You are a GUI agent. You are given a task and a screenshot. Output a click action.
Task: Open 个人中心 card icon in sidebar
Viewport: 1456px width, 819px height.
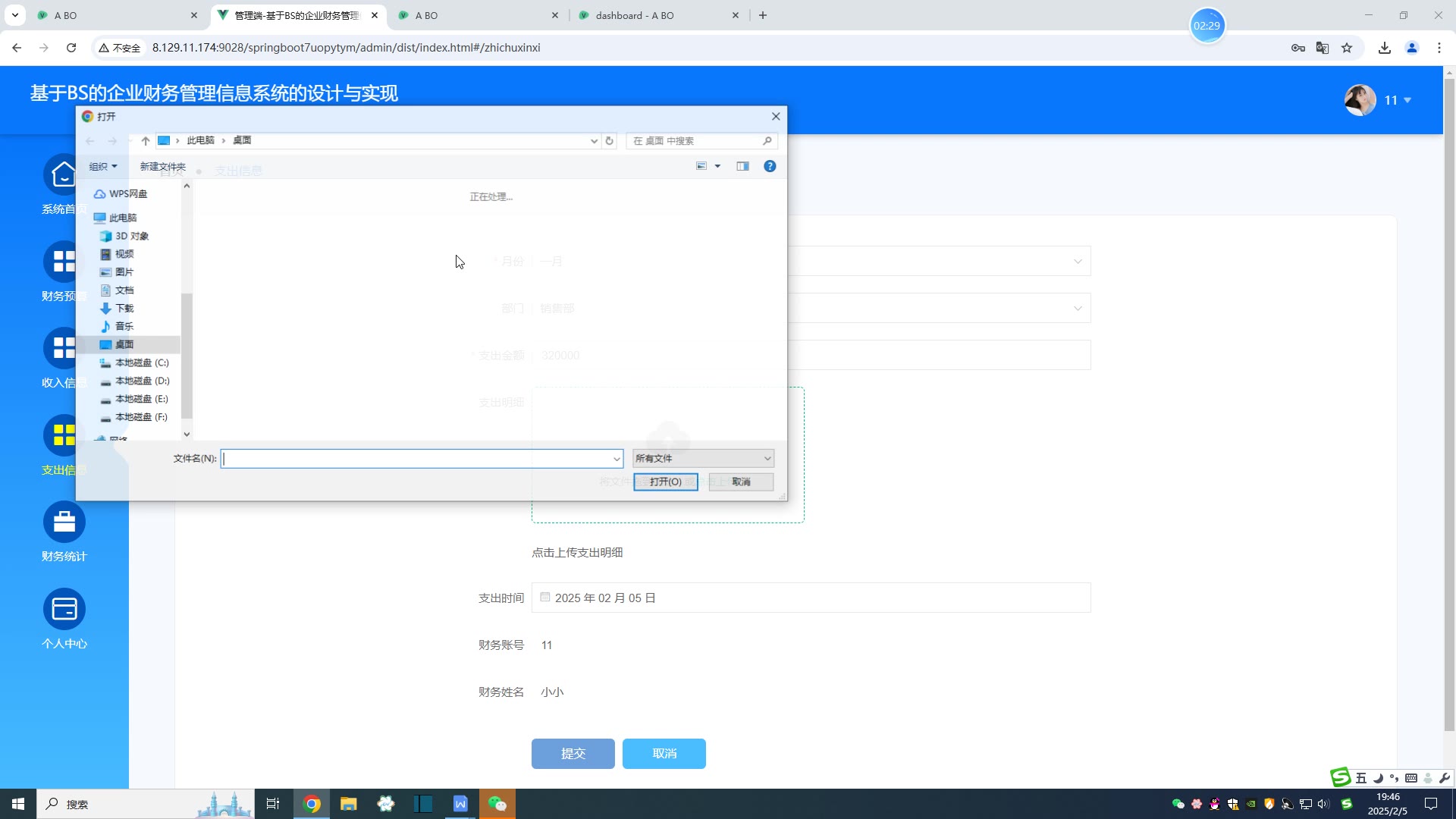pos(64,609)
